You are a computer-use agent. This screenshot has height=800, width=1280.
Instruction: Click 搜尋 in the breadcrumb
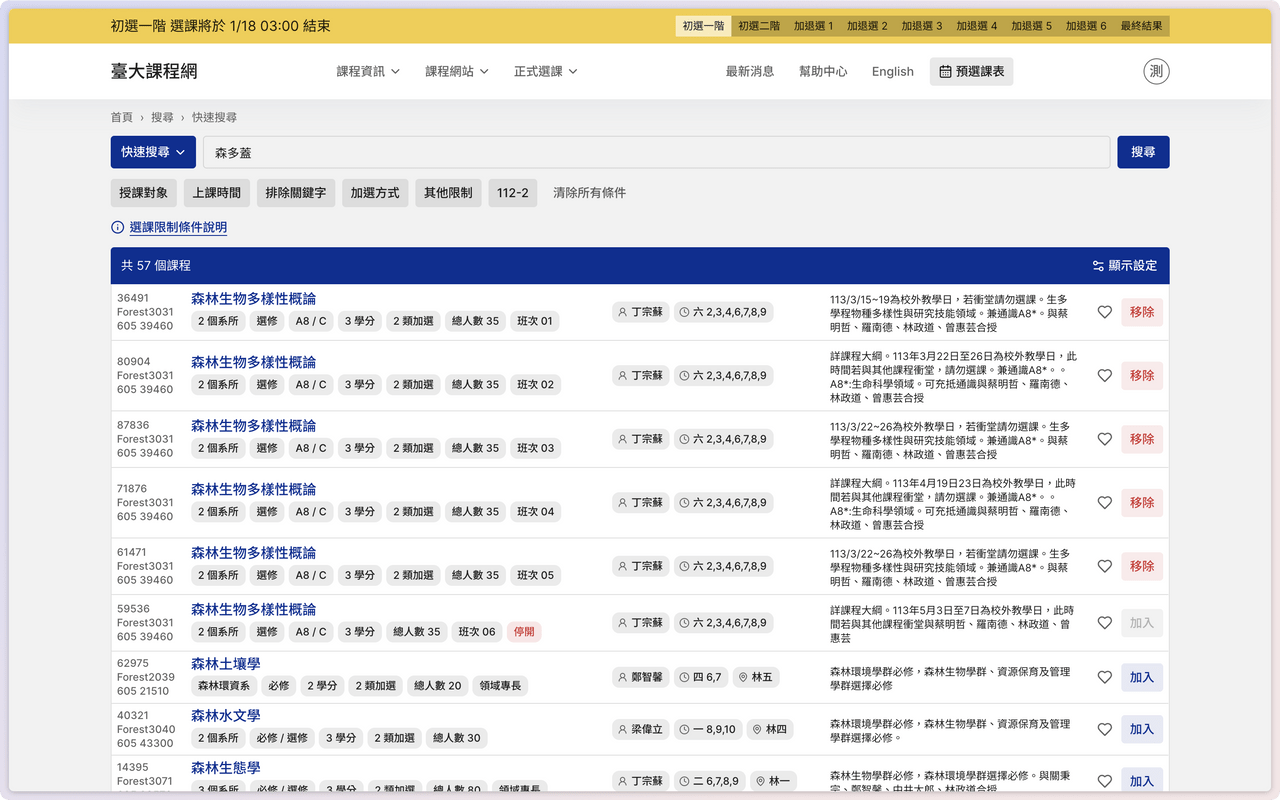[162, 117]
